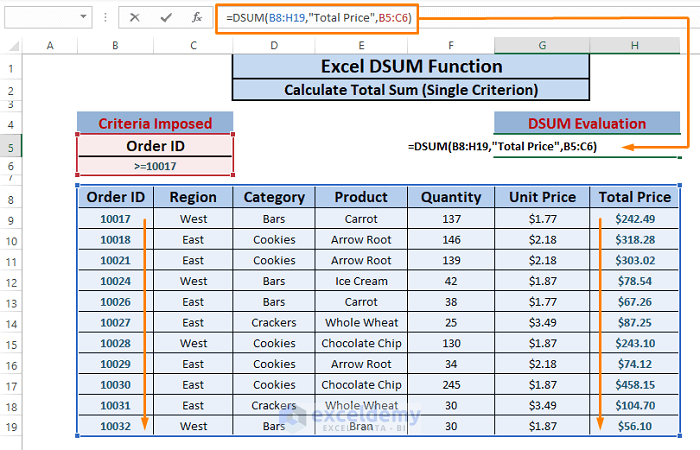This screenshot has width=700, height=450.
Task: Select the Criteria Imposed label cell
Action: click(155, 124)
